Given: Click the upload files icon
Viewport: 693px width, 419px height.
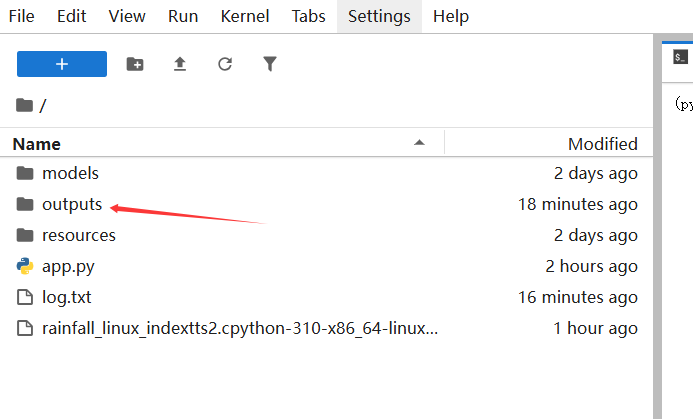Looking at the screenshot, I should [180, 64].
